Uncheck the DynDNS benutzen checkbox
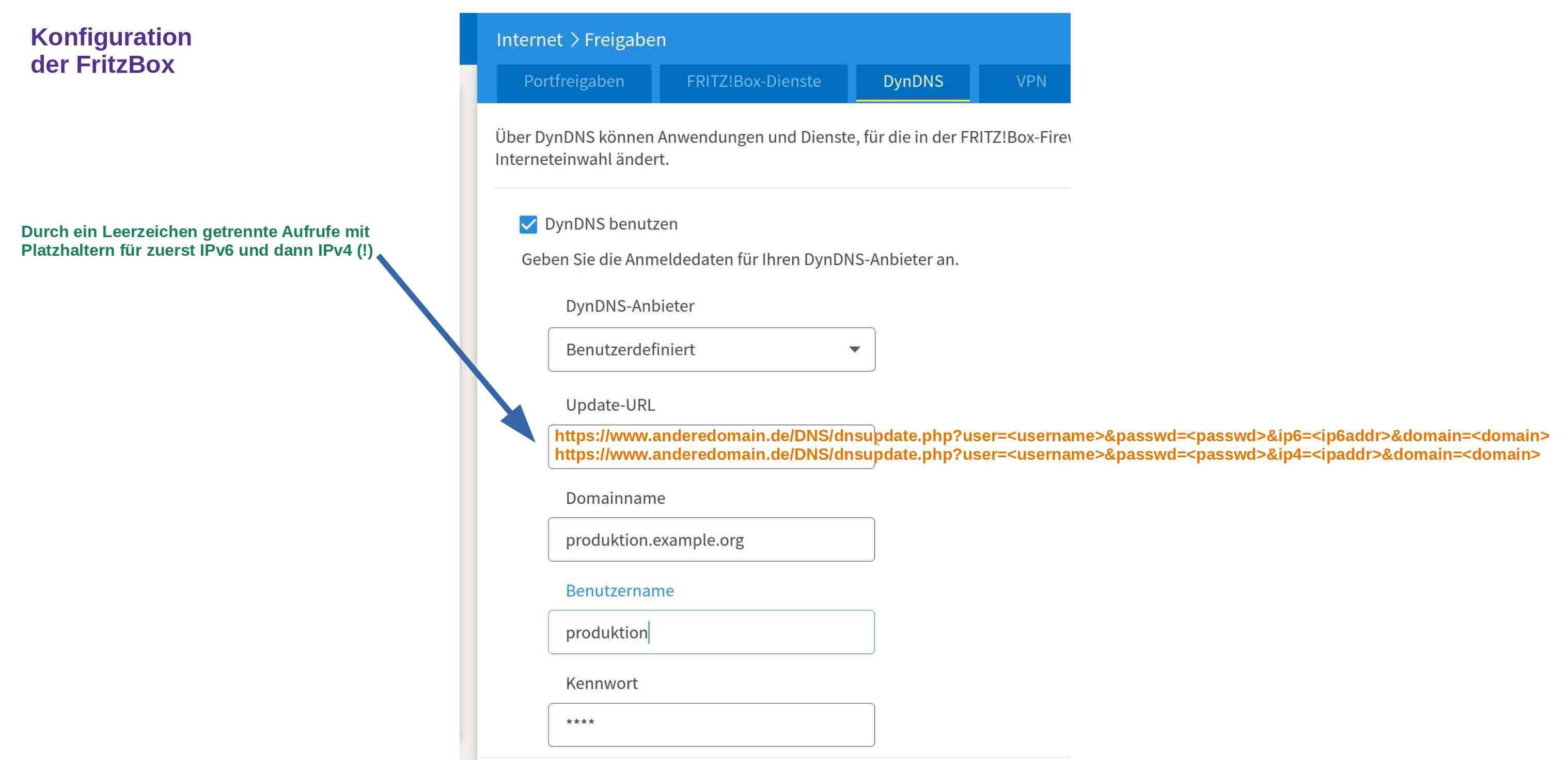 528,224
